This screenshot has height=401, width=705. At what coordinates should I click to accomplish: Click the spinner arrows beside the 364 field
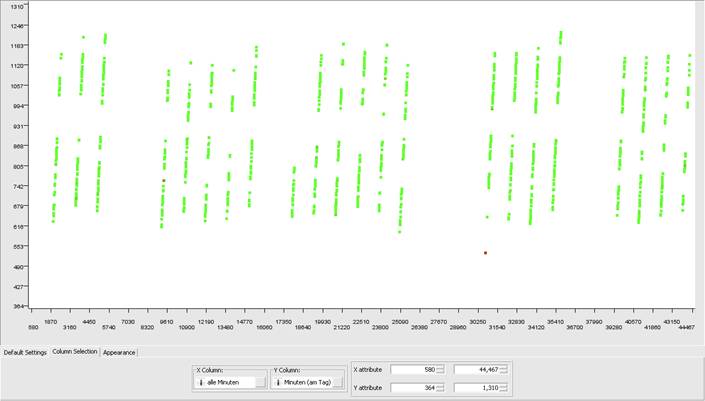tap(440, 388)
